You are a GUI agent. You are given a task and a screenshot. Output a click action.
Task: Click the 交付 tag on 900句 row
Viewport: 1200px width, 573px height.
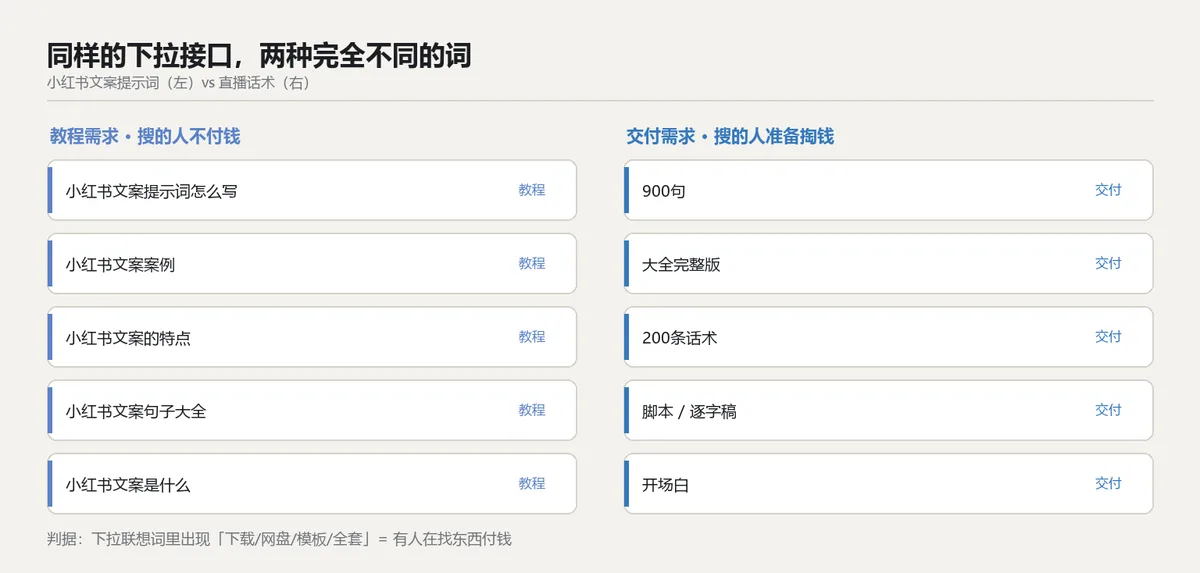click(1108, 190)
